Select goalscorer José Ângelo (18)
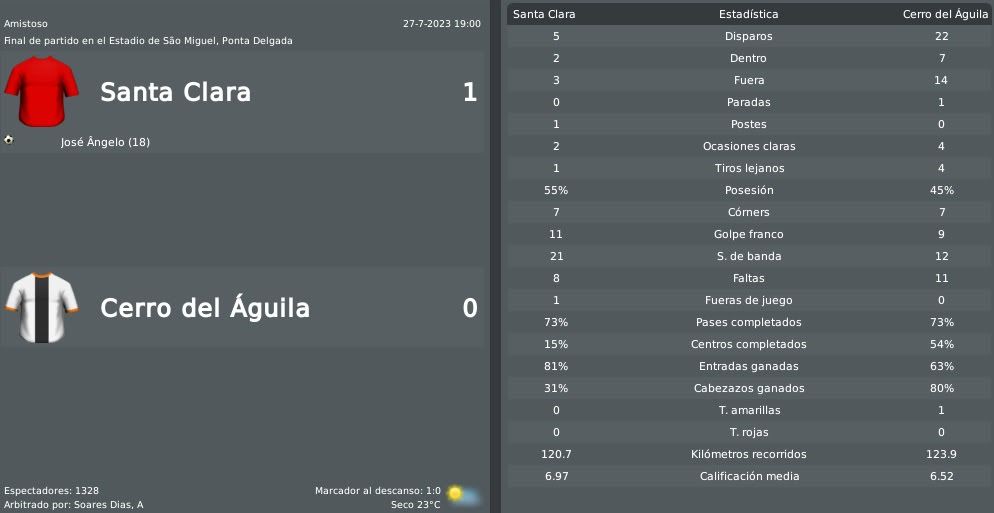Viewport: 994px width, 513px height. tap(105, 142)
